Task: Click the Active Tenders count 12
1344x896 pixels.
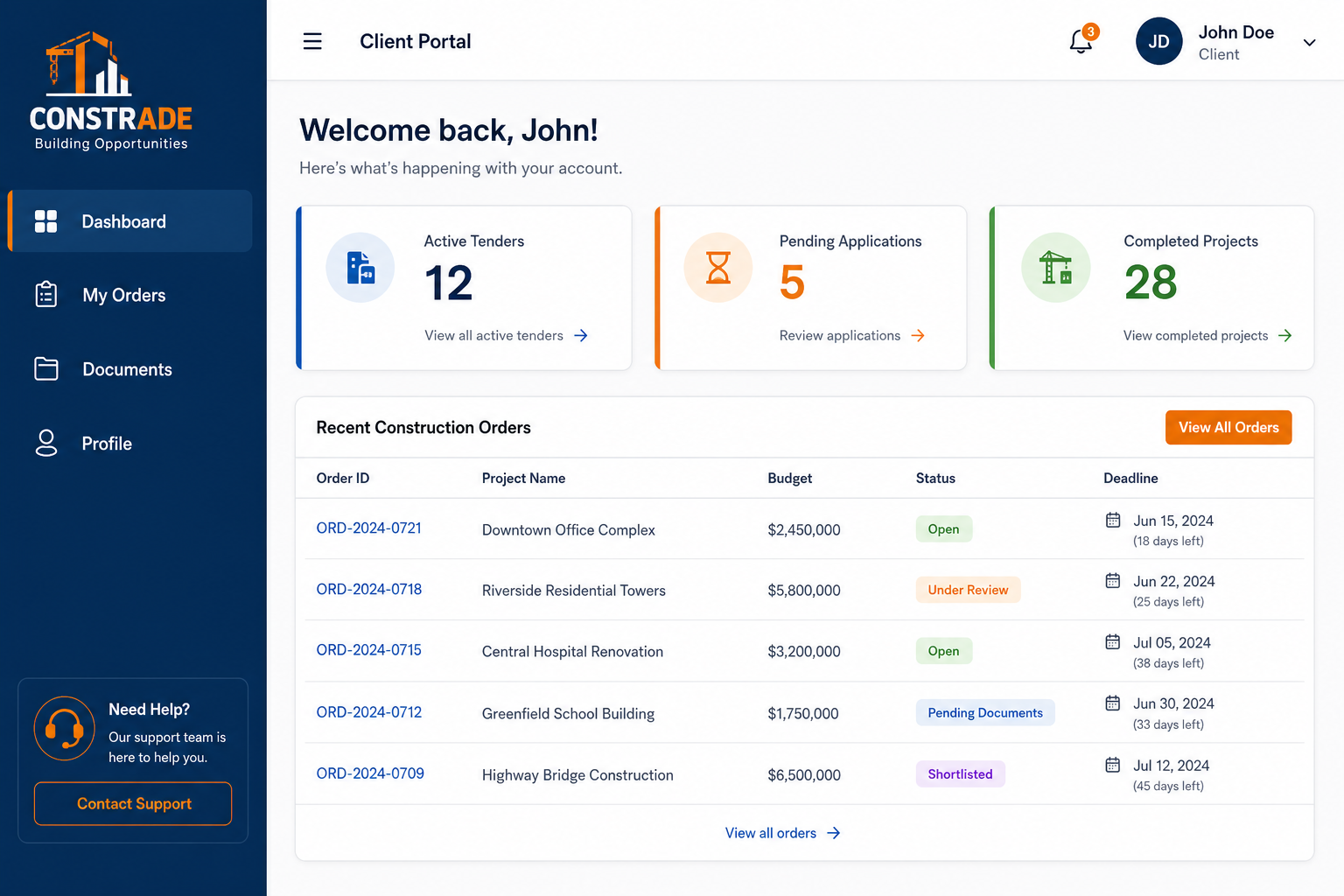Action: [x=449, y=283]
